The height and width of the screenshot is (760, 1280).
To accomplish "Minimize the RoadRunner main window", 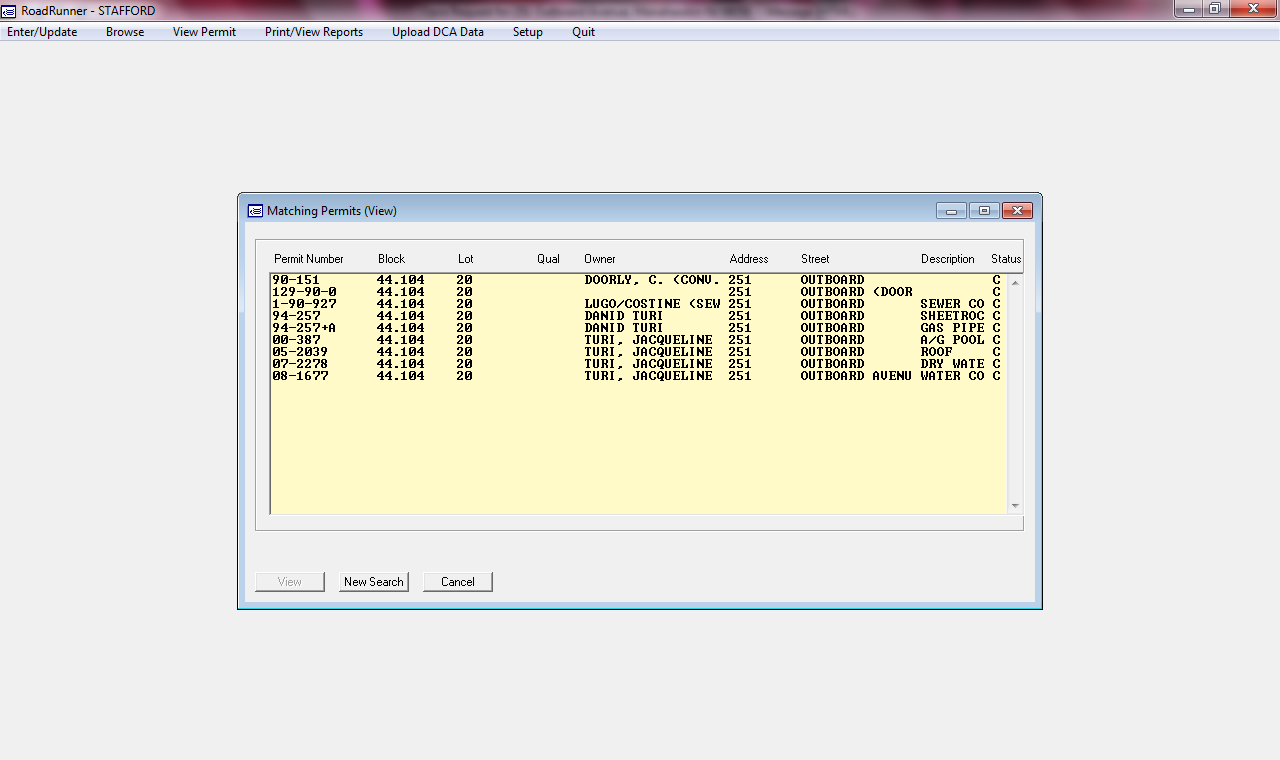I will 1187,9.
